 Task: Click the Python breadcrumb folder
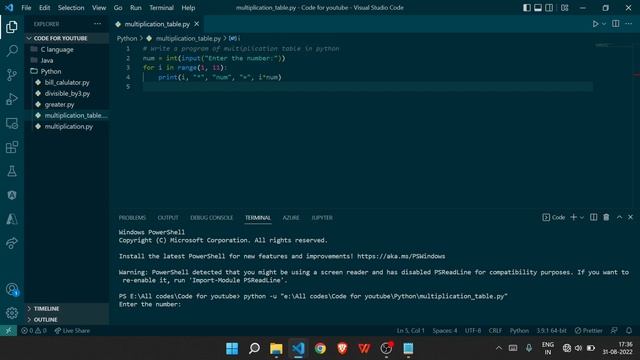pos(127,38)
